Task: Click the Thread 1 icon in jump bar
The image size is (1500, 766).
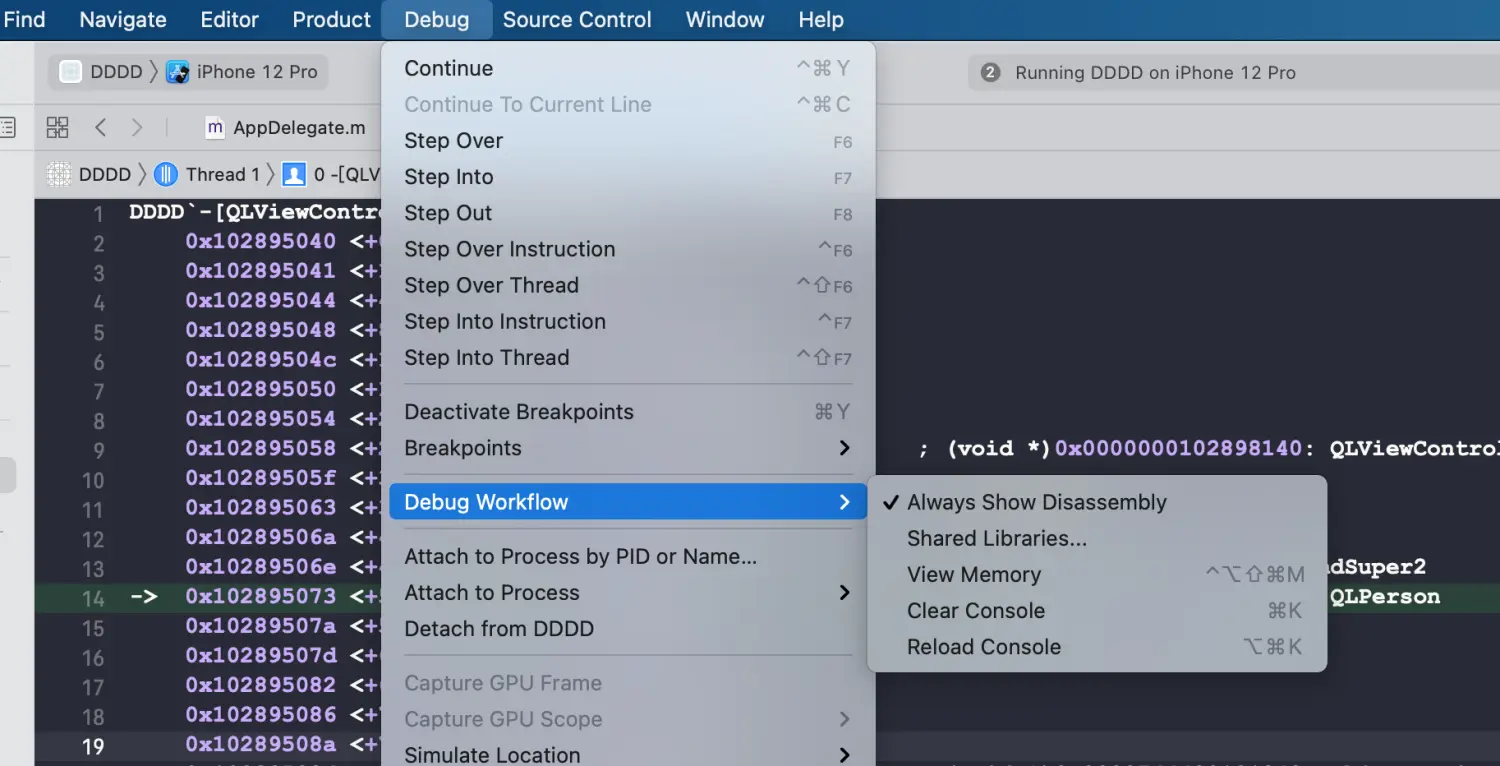Action: (x=166, y=175)
